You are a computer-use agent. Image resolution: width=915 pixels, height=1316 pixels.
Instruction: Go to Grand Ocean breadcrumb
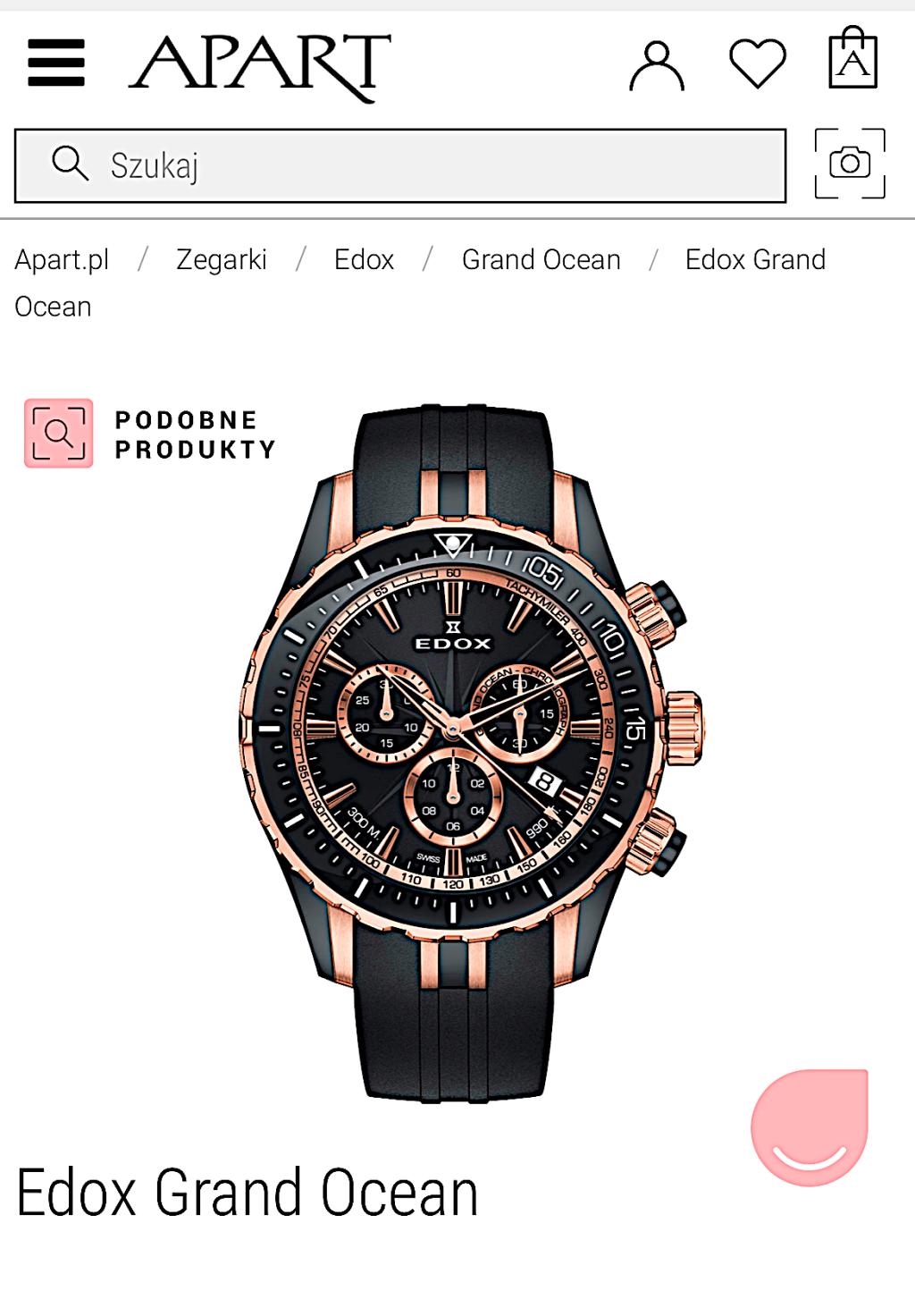pos(541,259)
